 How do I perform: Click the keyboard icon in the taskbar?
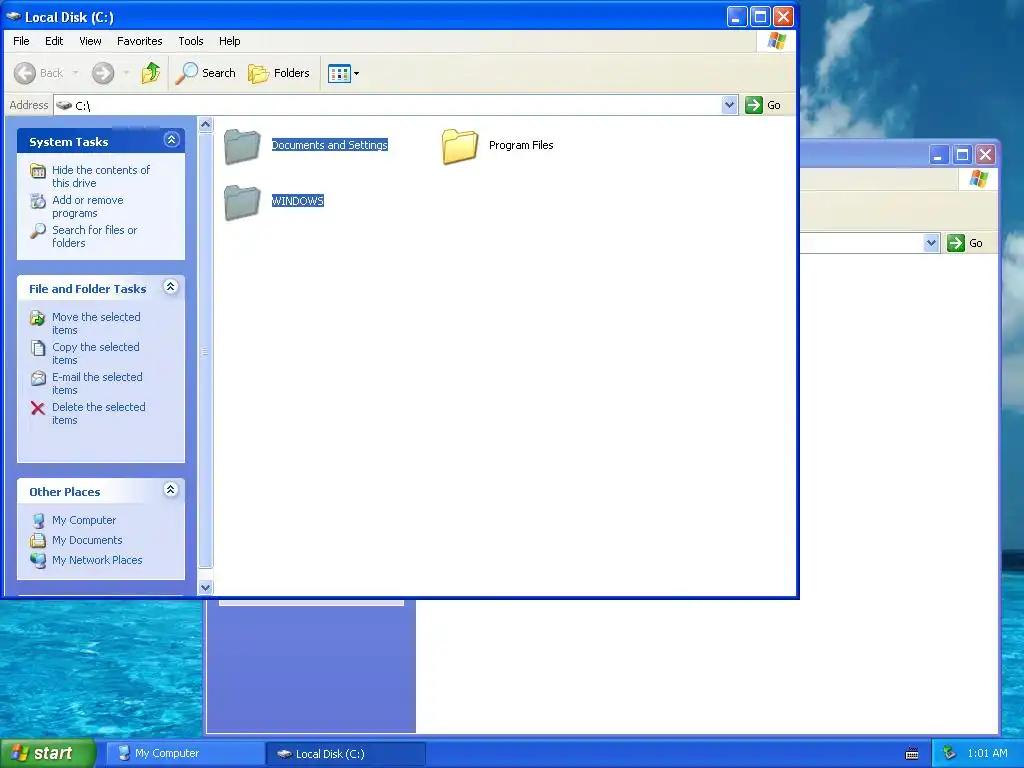pos(912,754)
